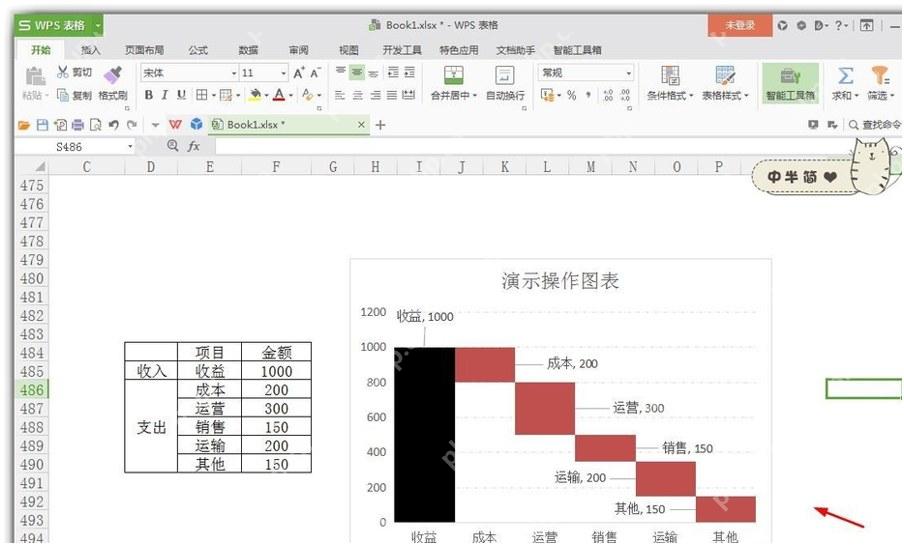Click the Undo arrow

[x=114, y=125]
